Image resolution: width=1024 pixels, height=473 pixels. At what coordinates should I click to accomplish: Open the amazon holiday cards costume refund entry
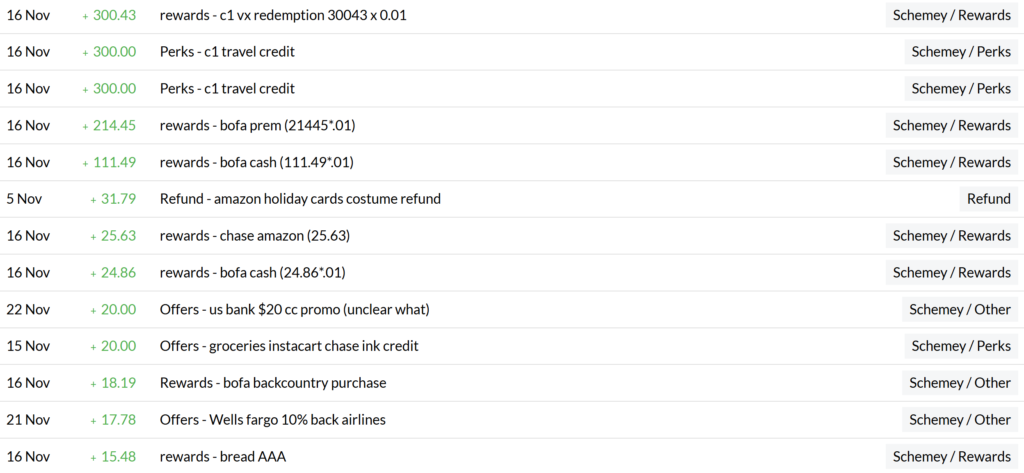(x=300, y=199)
